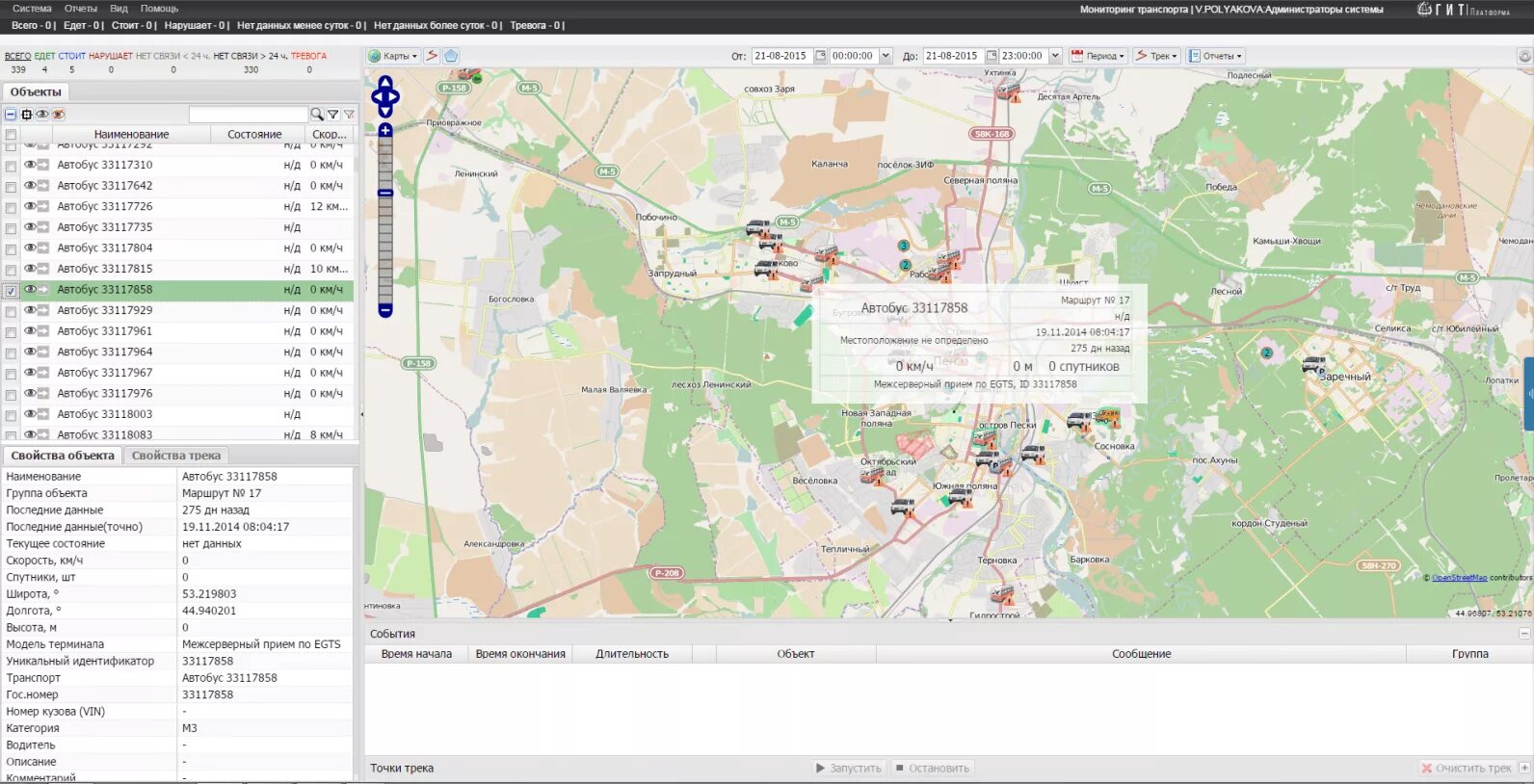The width and height of the screenshot is (1534, 784).
Task: Click the bus marker near Гидрострой
Action: 1003,595
